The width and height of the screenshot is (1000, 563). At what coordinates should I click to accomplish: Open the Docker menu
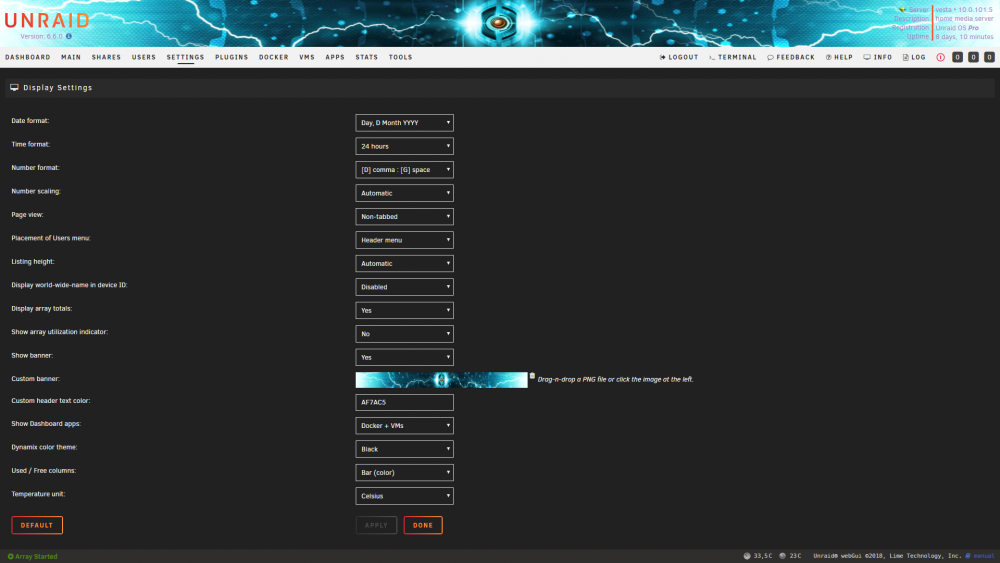[x=274, y=57]
